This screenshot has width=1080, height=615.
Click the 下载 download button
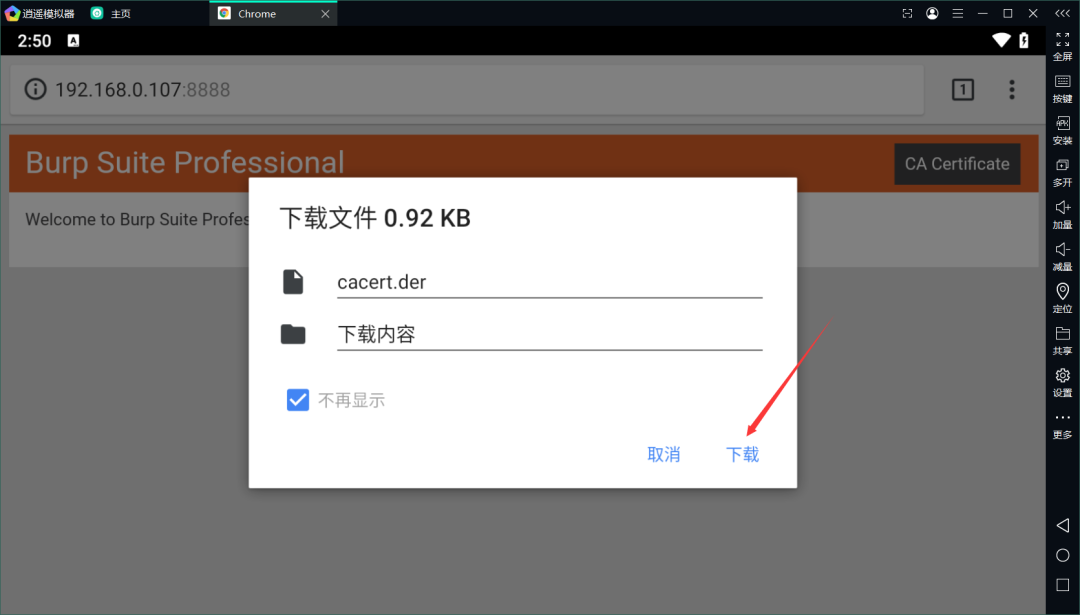click(742, 455)
